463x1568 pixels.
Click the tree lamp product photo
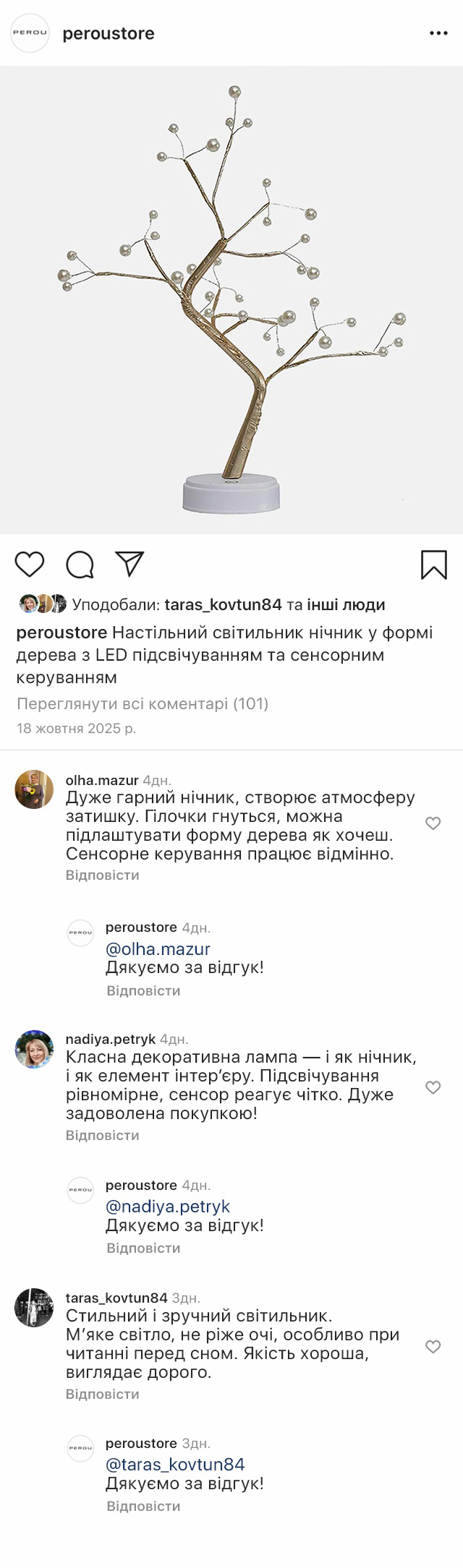[x=231, y=300]
